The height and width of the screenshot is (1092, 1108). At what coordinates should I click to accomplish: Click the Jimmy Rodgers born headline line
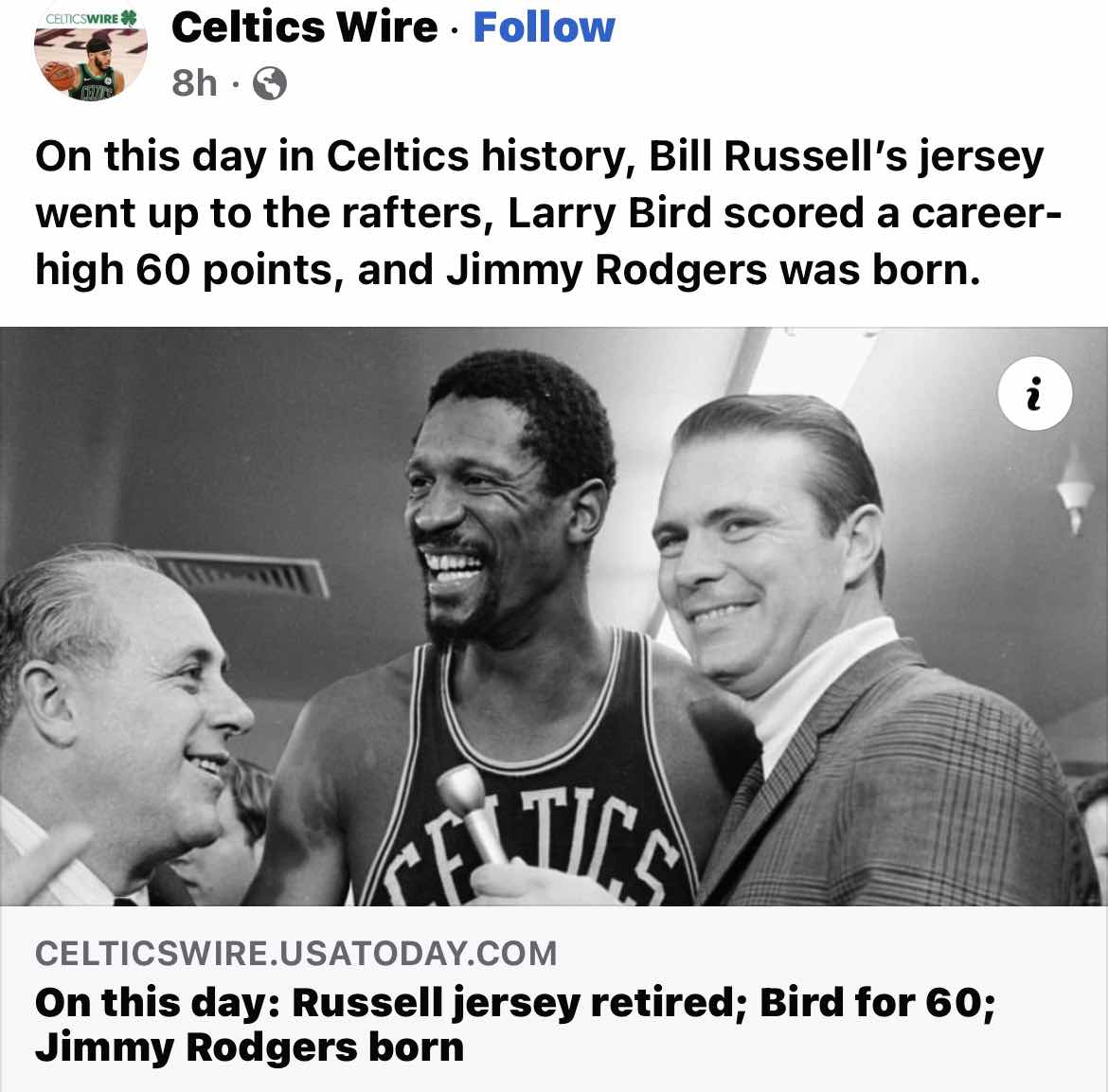[249, 1047]
